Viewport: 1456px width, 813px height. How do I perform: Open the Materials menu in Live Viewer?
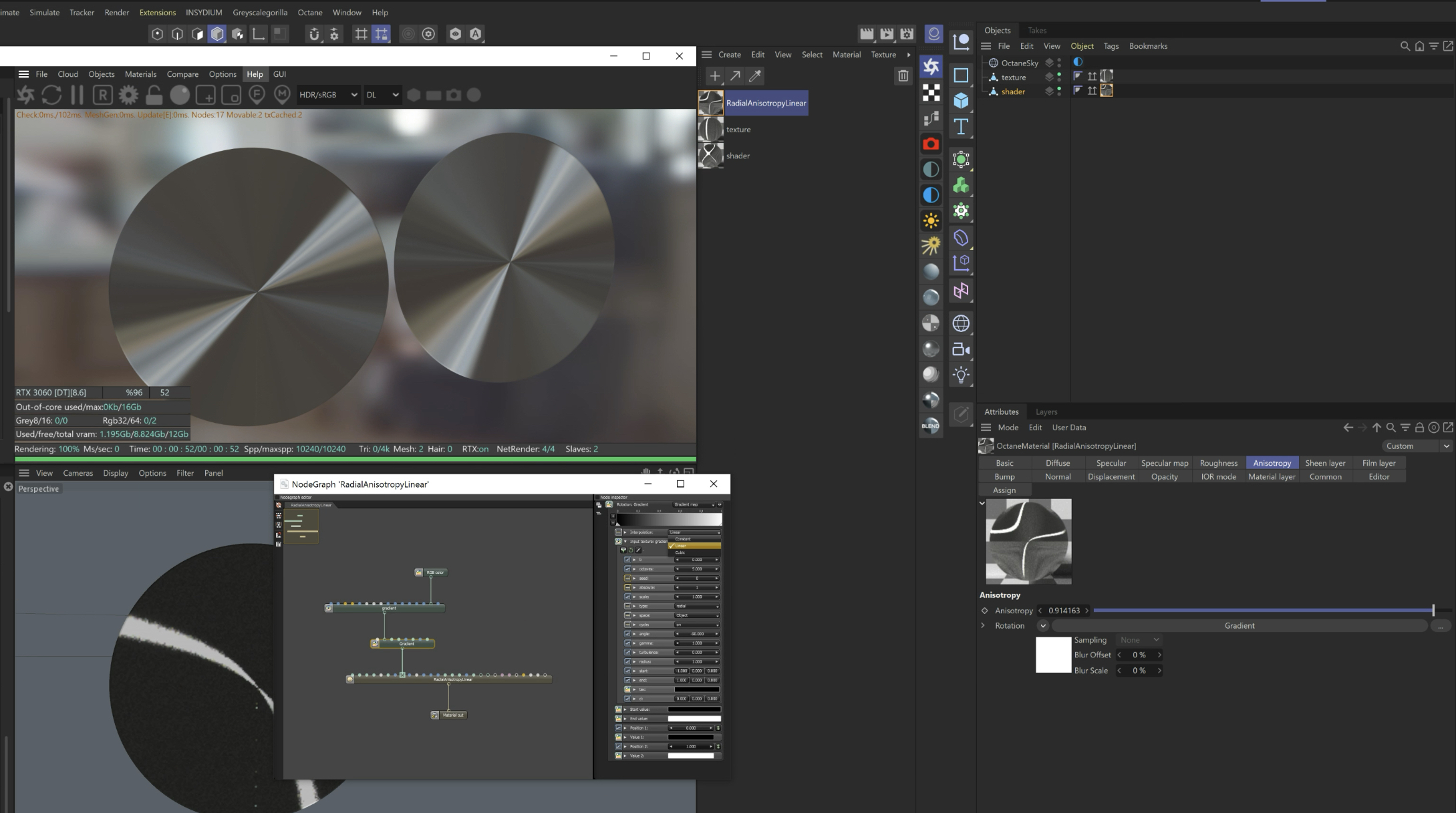coord(140,74)
